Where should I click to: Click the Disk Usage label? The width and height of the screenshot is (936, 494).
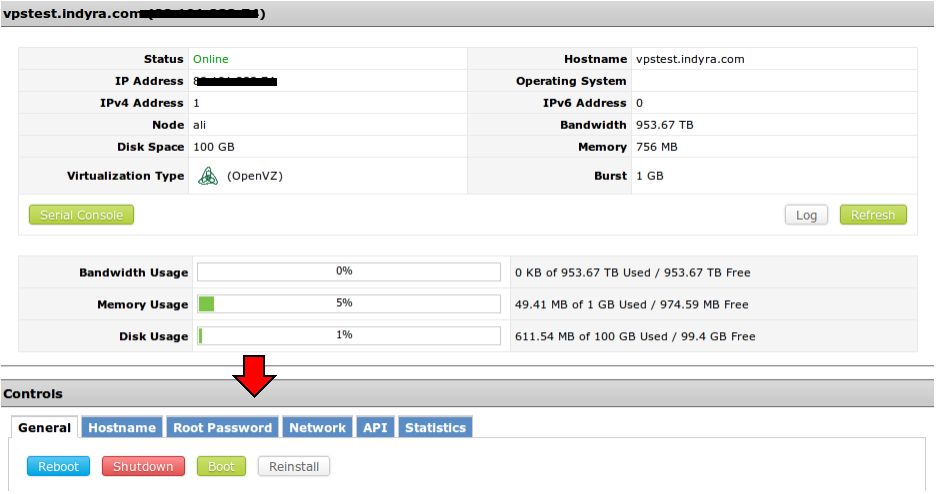click(153, 336)
